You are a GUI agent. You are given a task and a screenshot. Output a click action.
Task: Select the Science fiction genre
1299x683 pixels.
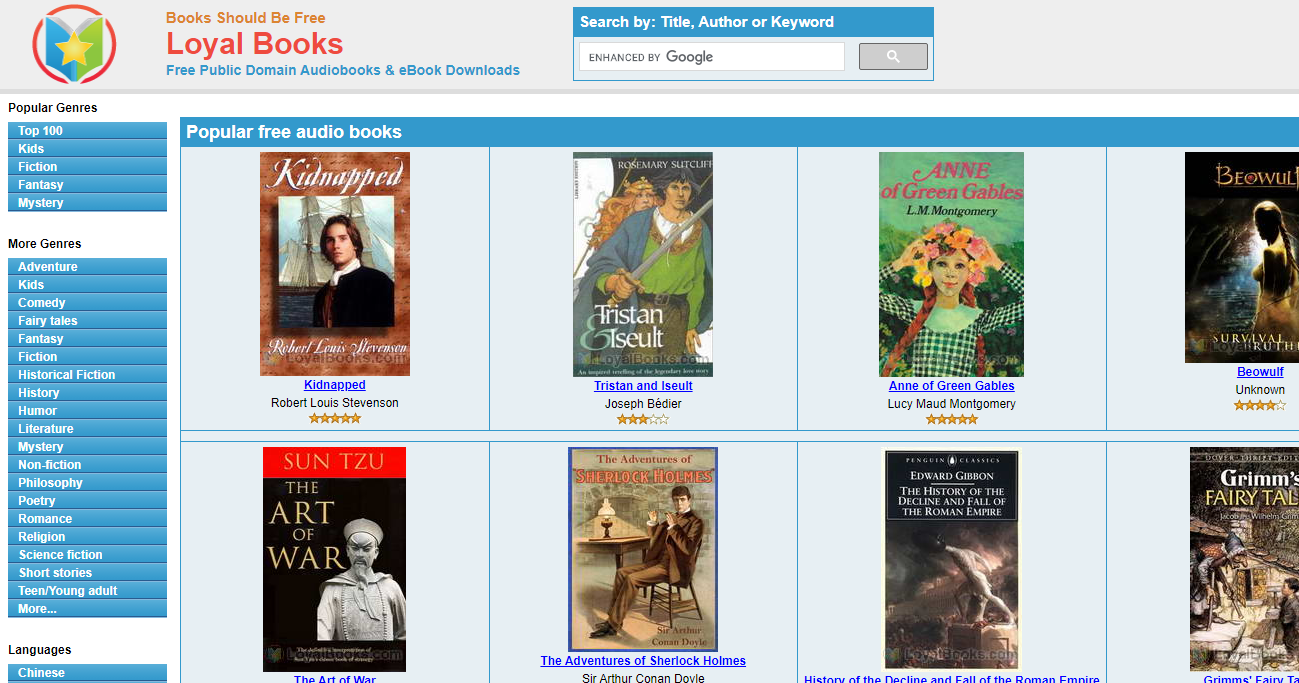coord(87,555)
